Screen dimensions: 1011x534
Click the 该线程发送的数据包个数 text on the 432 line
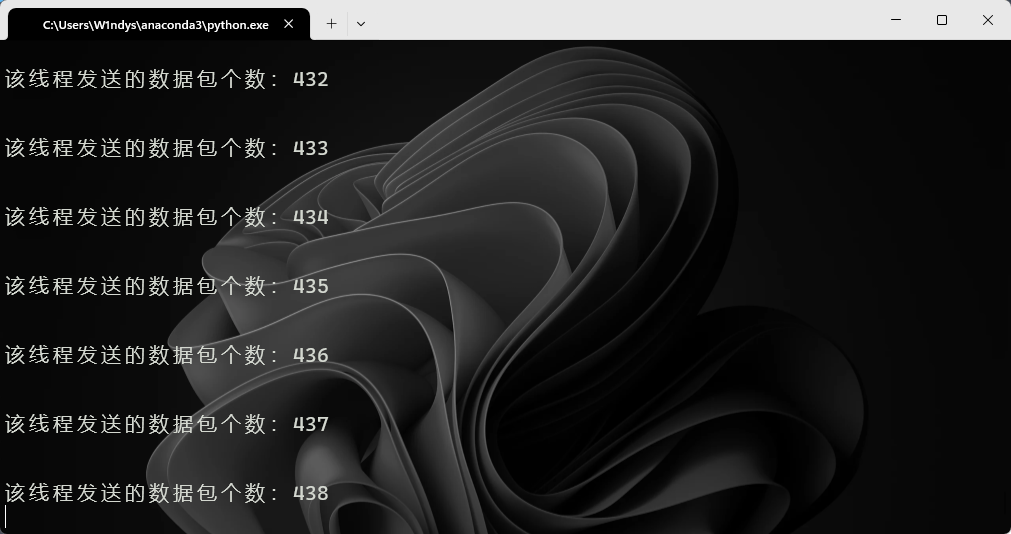click(136, 79)
